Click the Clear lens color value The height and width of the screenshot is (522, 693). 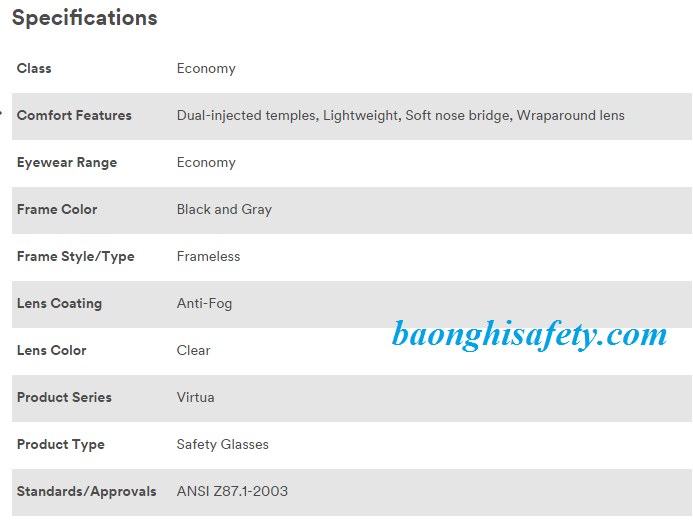pos(194,350)
